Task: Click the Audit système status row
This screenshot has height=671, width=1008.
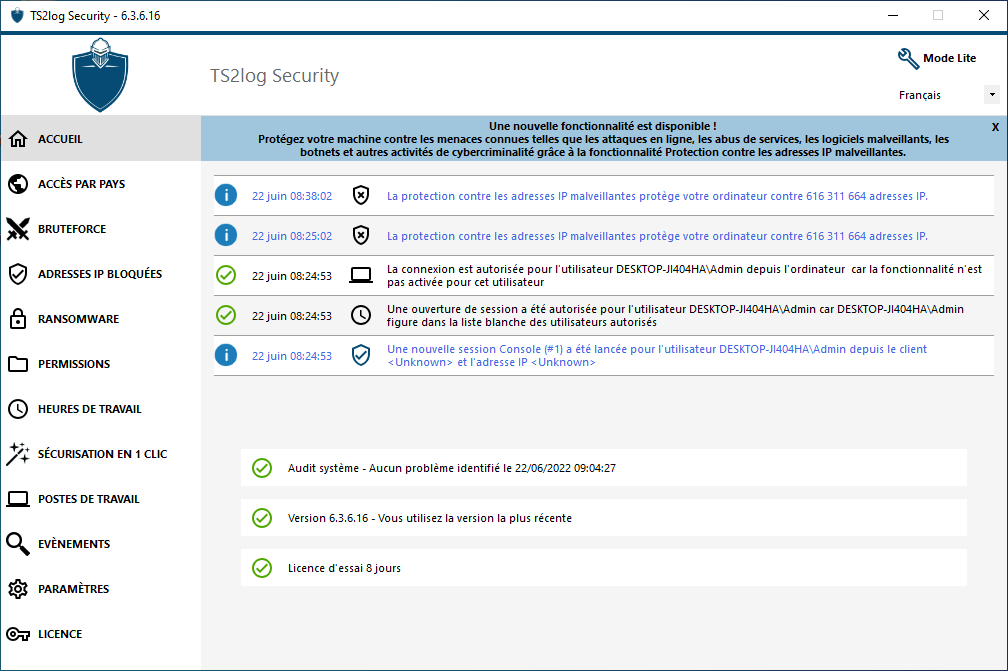Action: [604, 468]
